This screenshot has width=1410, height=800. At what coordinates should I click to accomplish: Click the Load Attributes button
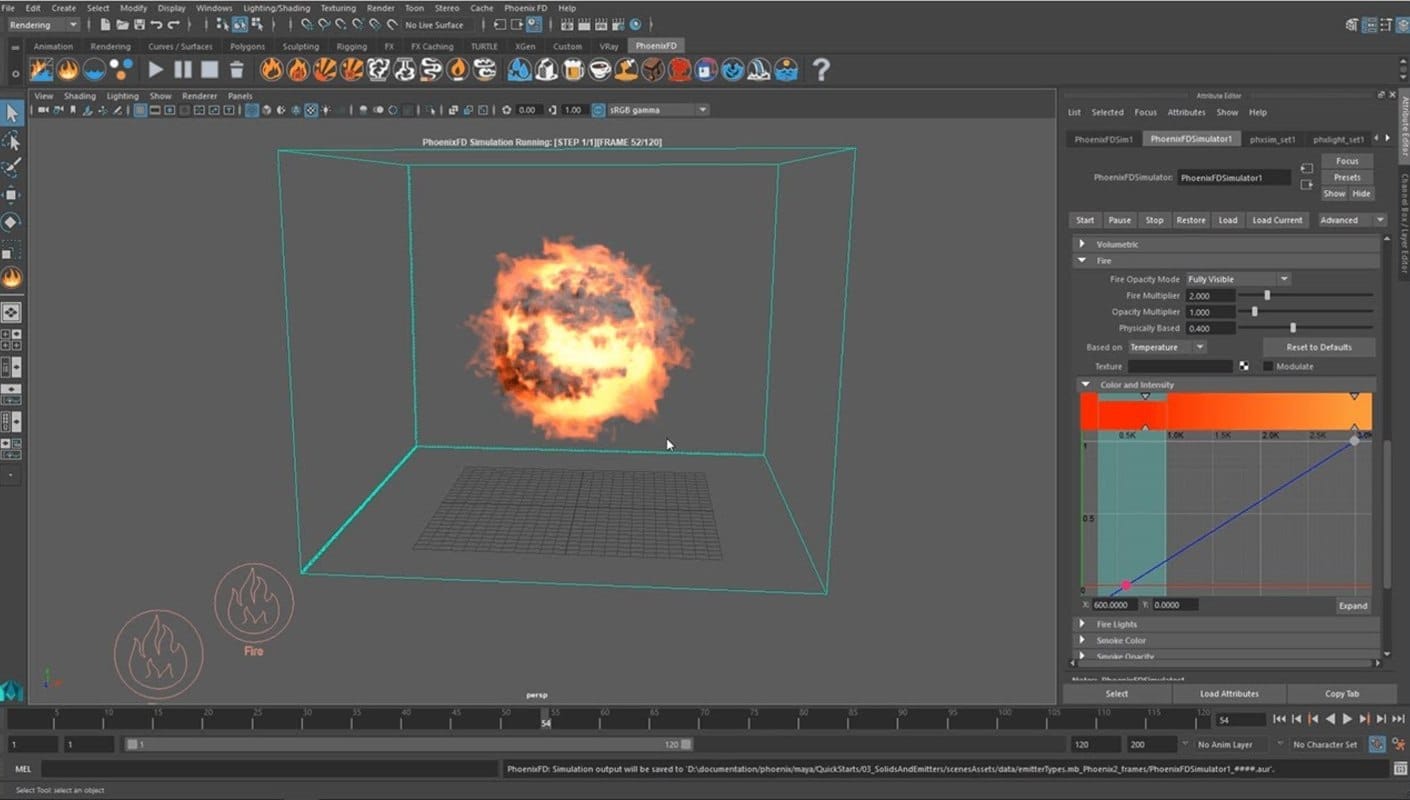coord(1229,693)
